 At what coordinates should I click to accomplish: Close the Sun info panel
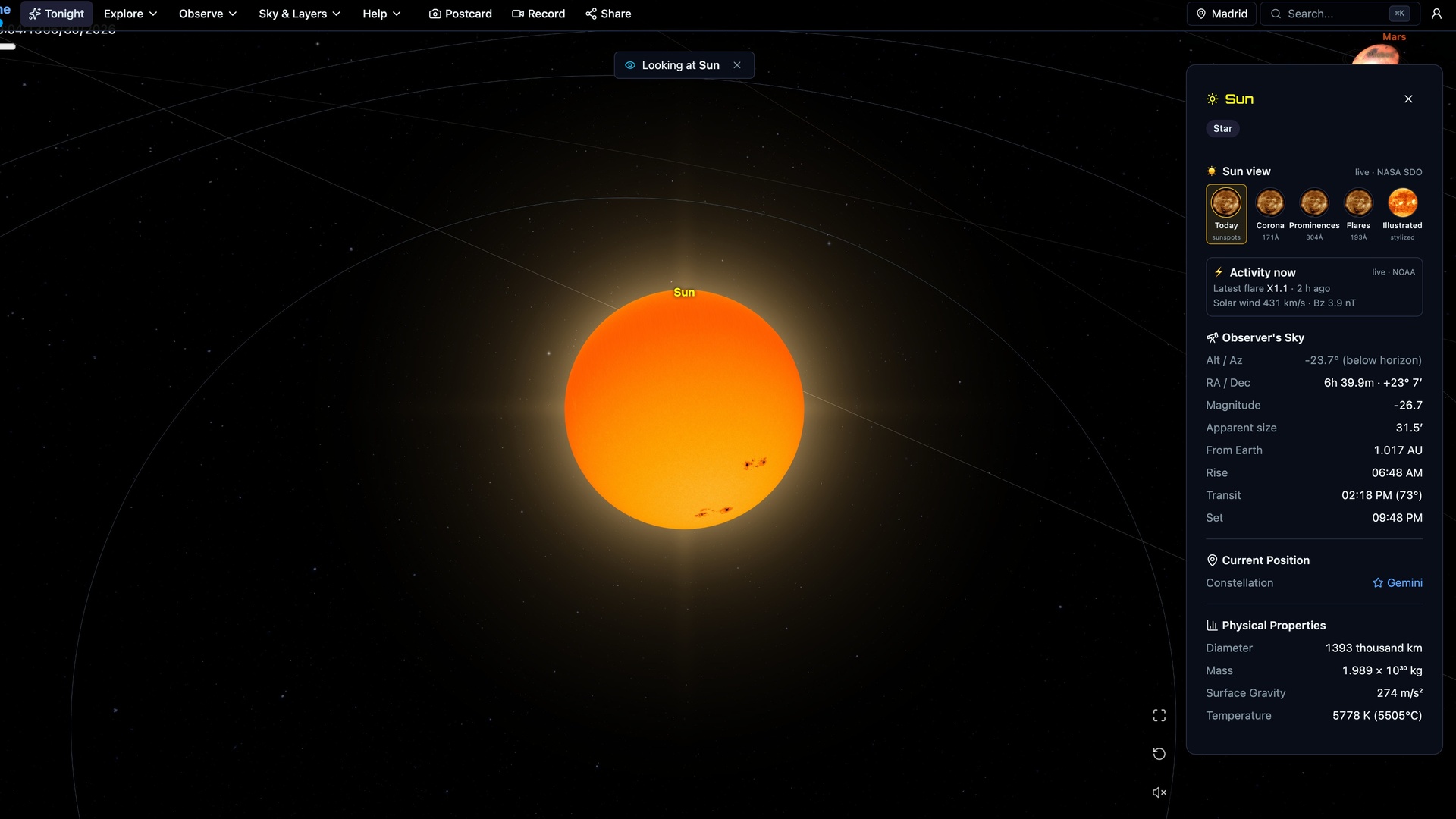tap(1408, 99)
